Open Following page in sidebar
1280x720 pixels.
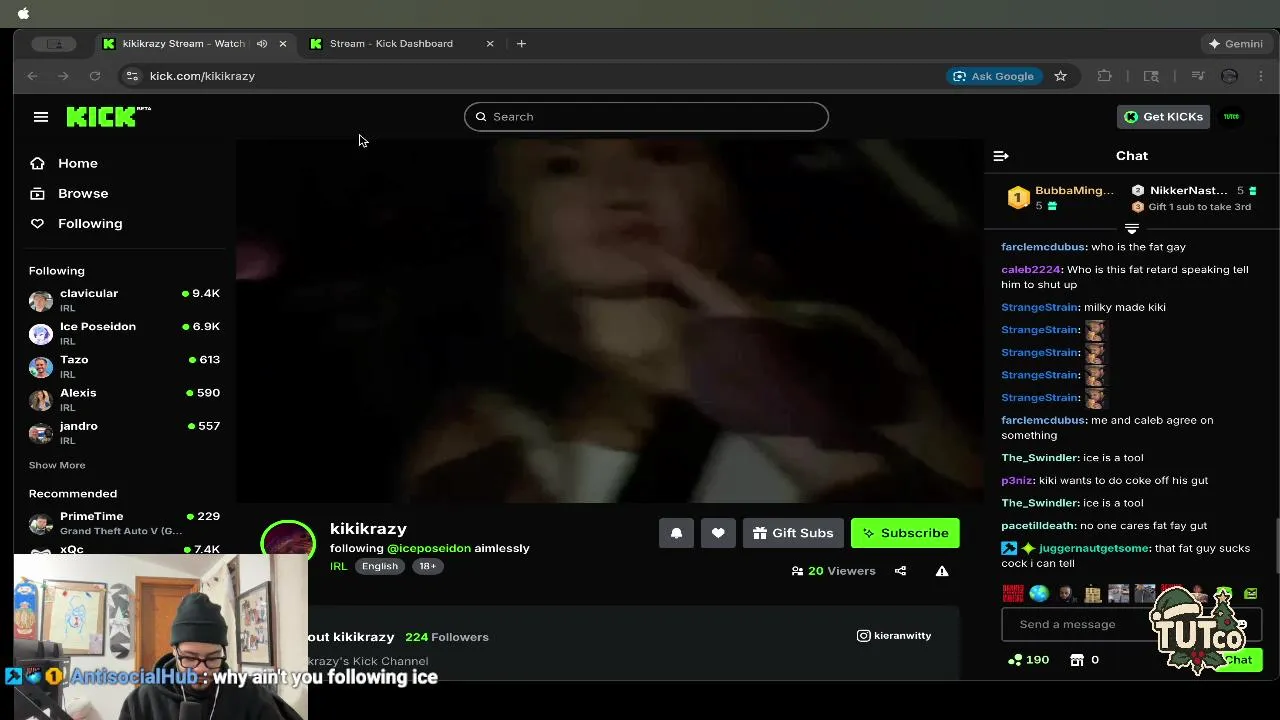90,223
